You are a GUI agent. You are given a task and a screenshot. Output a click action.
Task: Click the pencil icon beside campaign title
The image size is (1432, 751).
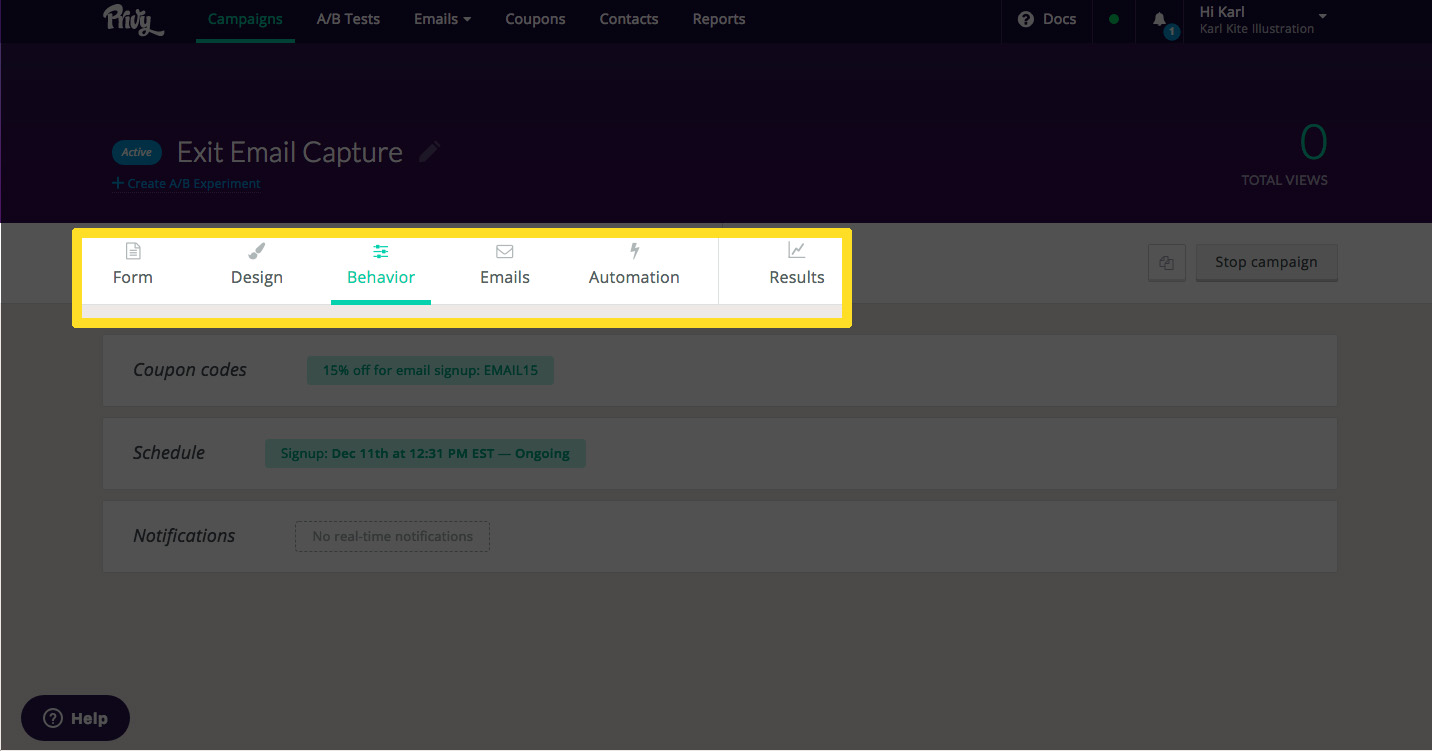[429, 152]
